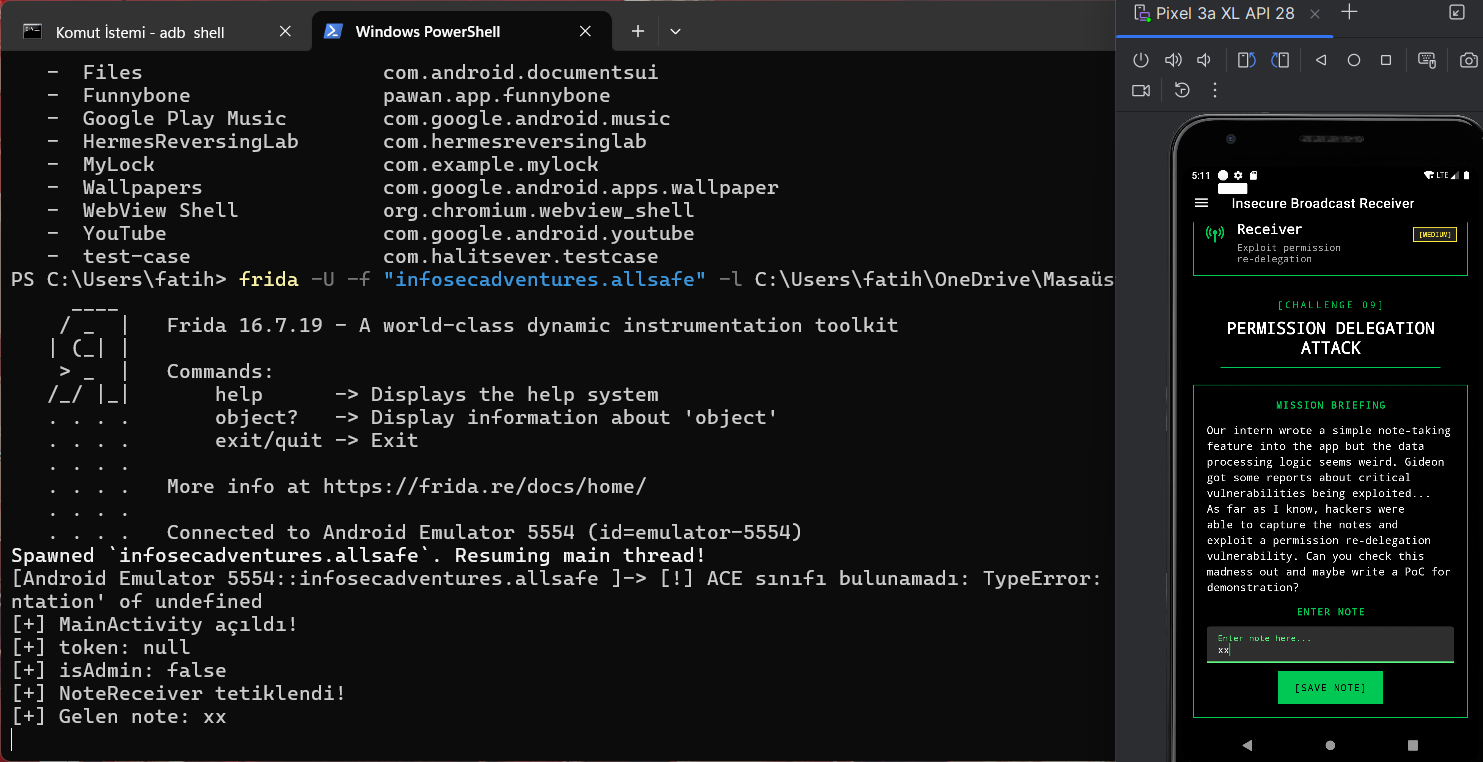Screen dimensions: 1483x762
Task: Start screen recording with video camera icon
Action: [1141, 90]
